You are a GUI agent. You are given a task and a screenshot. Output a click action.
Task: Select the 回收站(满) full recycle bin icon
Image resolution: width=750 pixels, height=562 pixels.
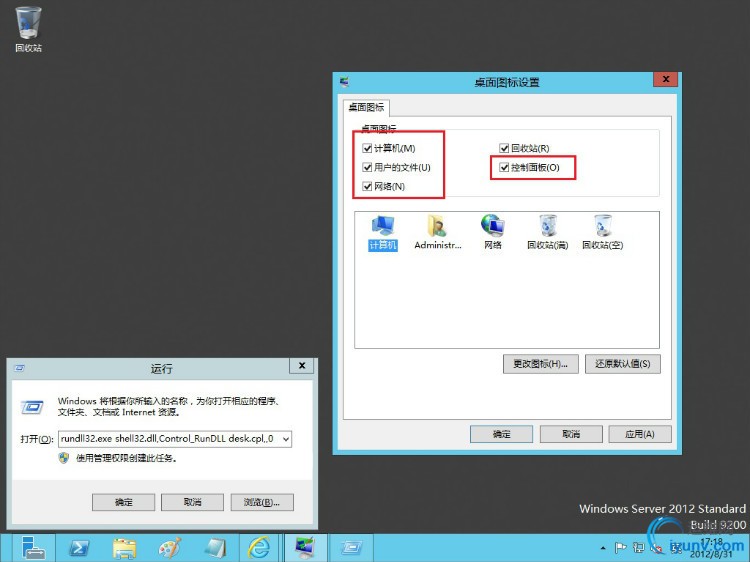click(x=548, y=232)
